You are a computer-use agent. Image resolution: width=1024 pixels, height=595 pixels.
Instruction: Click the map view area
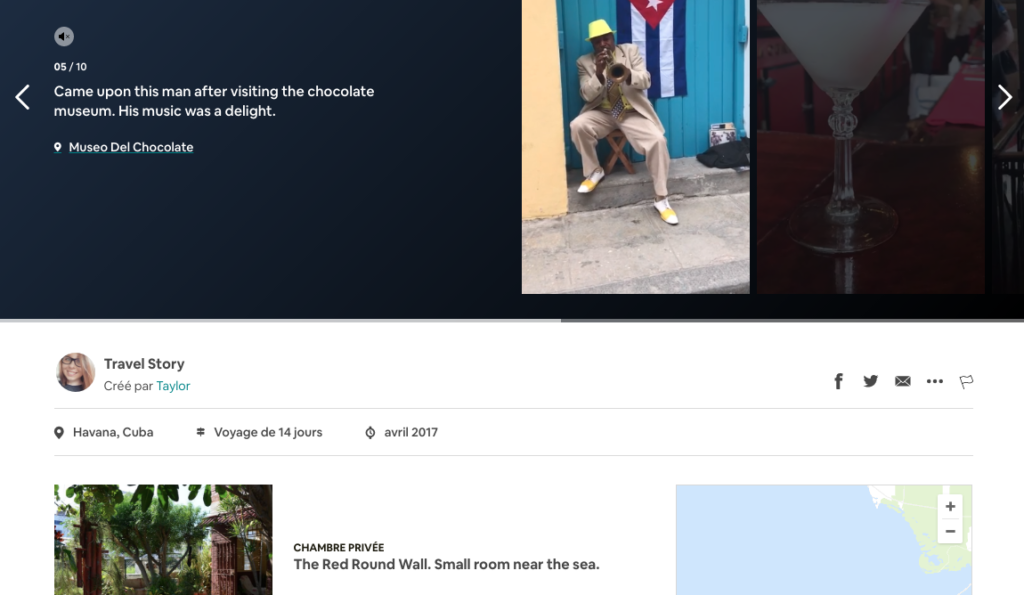click(x=824, y=539)
